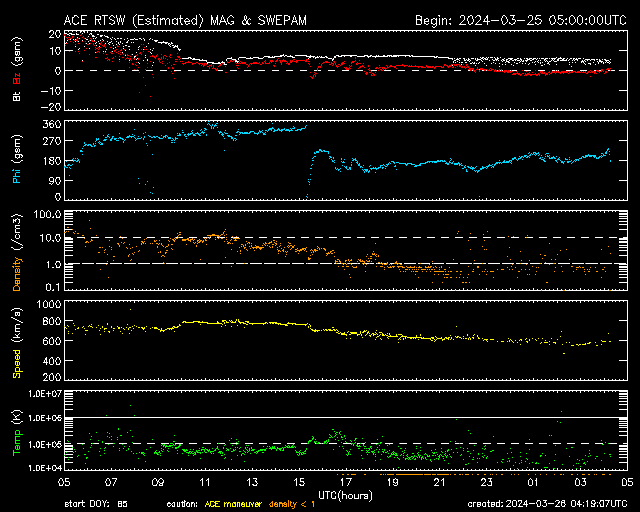Viewport: 640px width, 512px height.
Task: Click the orange density < 1 legend label
Action: point(292,504)
